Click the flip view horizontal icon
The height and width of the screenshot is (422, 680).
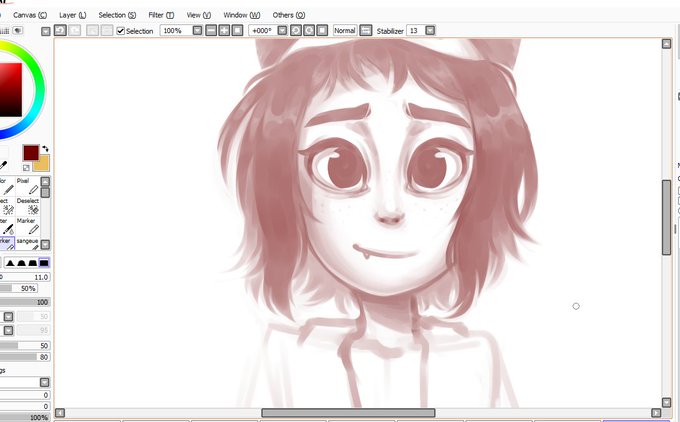point(366,30)
